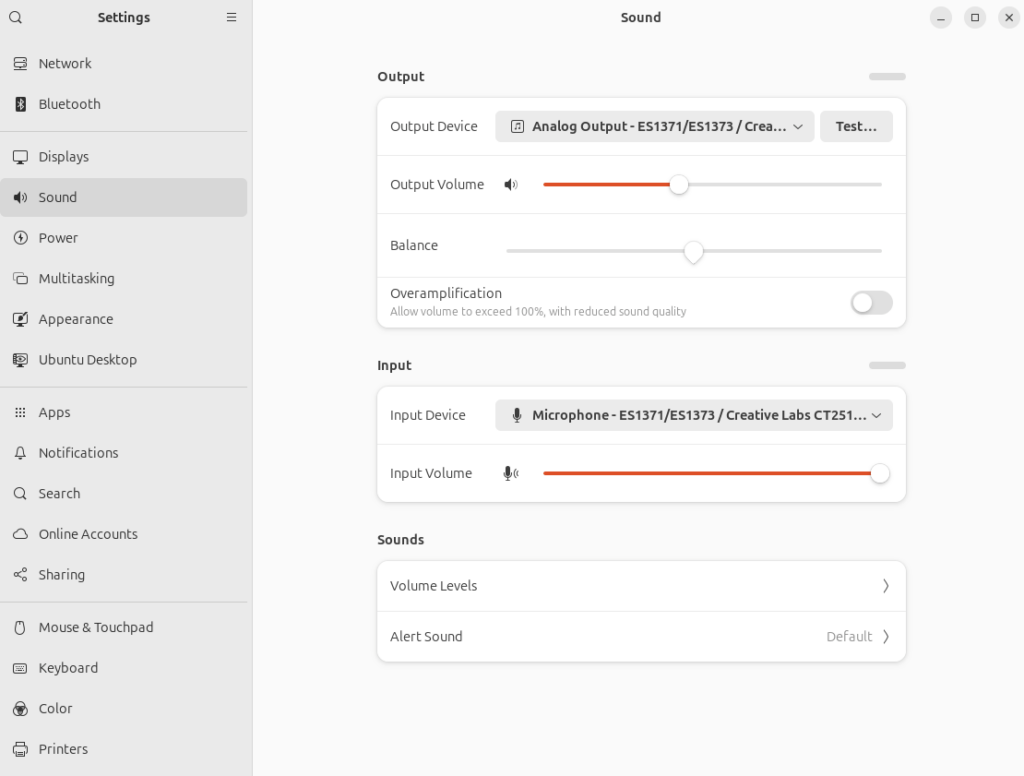Go to Displays settings panel
The image size is (1024, 776).
coord(64,157)
